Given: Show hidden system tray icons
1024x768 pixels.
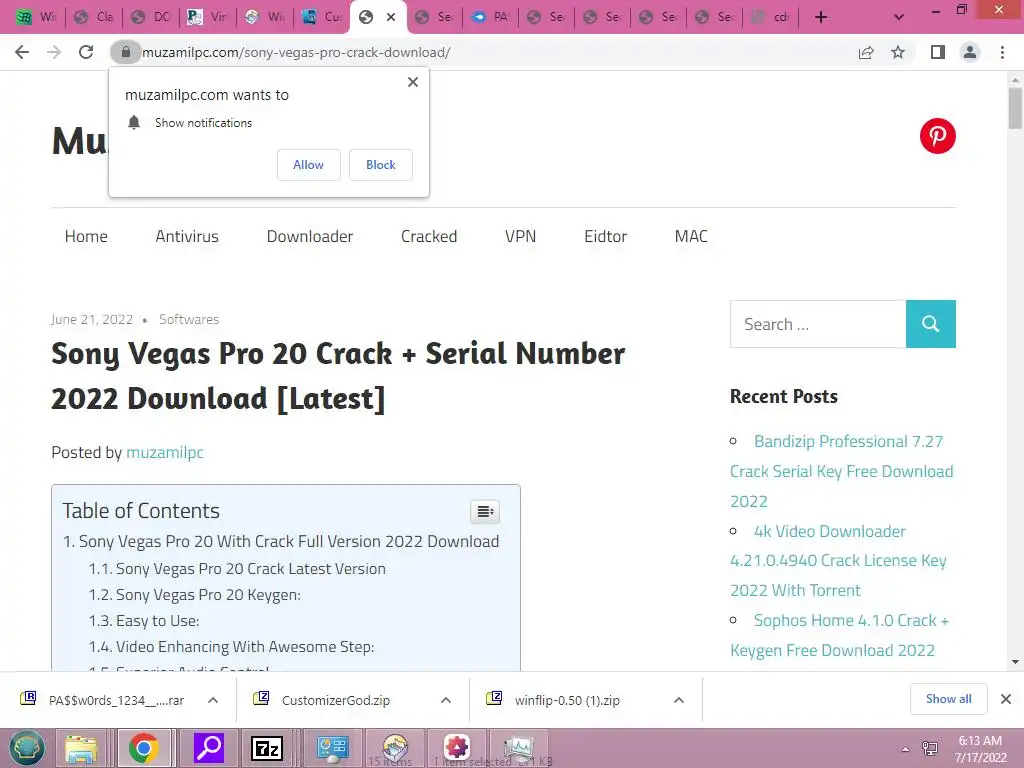Looking at the screenshot, I should tap(905, 749).
